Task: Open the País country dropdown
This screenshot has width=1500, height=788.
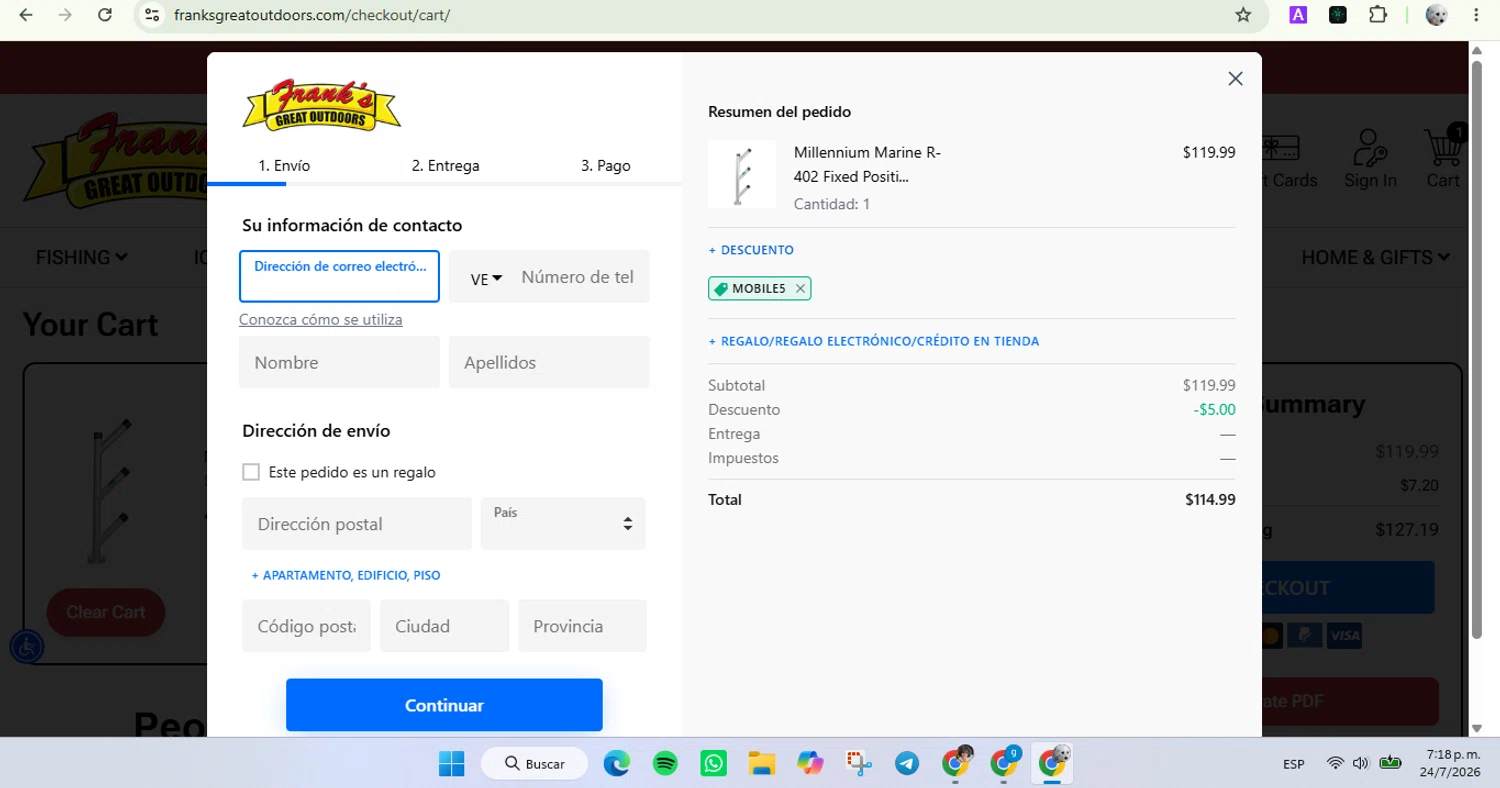Action: (563, 524)
